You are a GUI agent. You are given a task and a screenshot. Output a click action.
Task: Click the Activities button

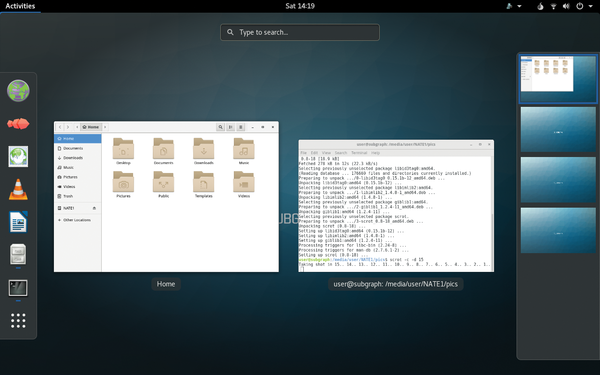(20, 6)
